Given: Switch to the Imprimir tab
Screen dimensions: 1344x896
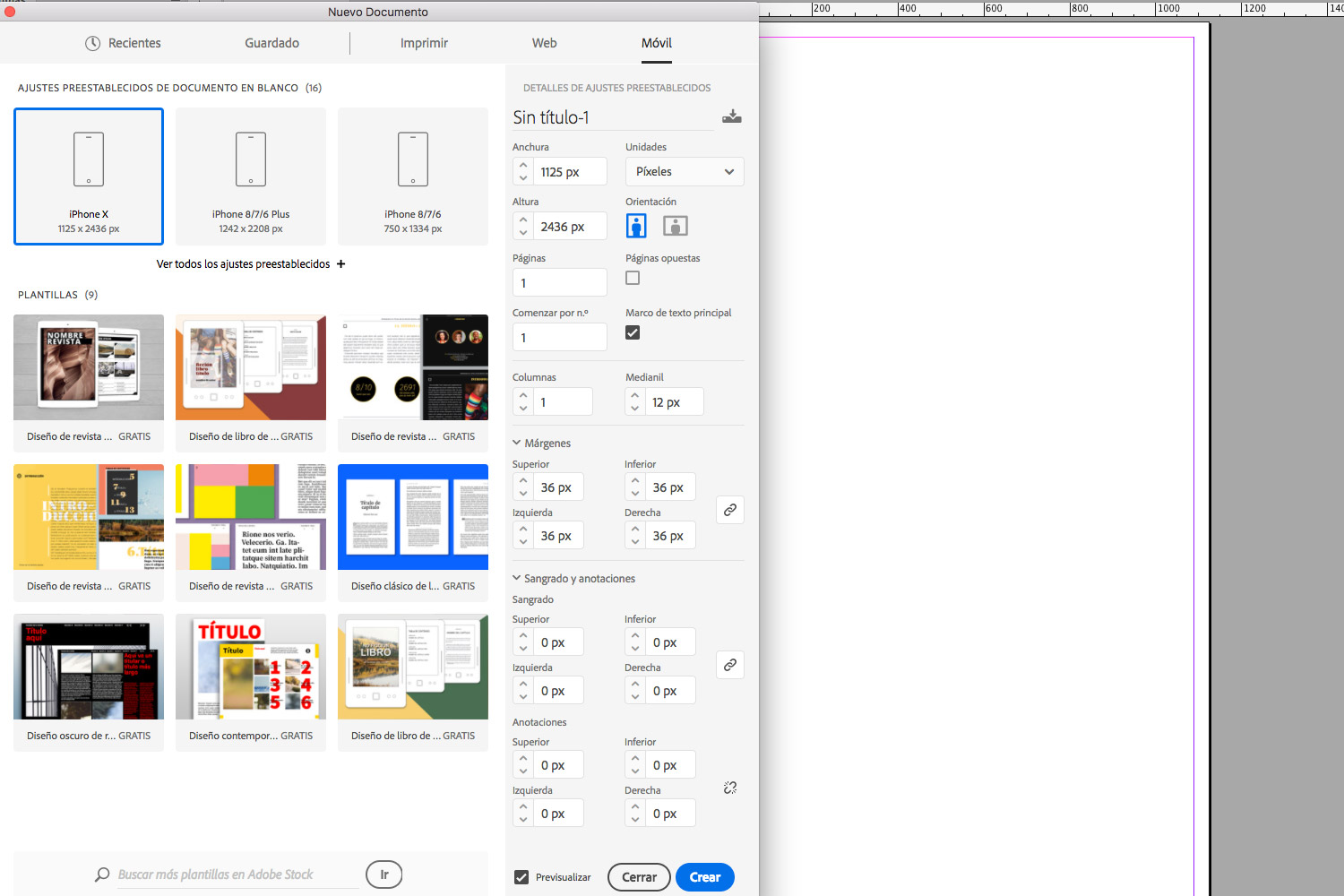Looking at the screenshot, I should pyautogui.click(x=424, y=43).
